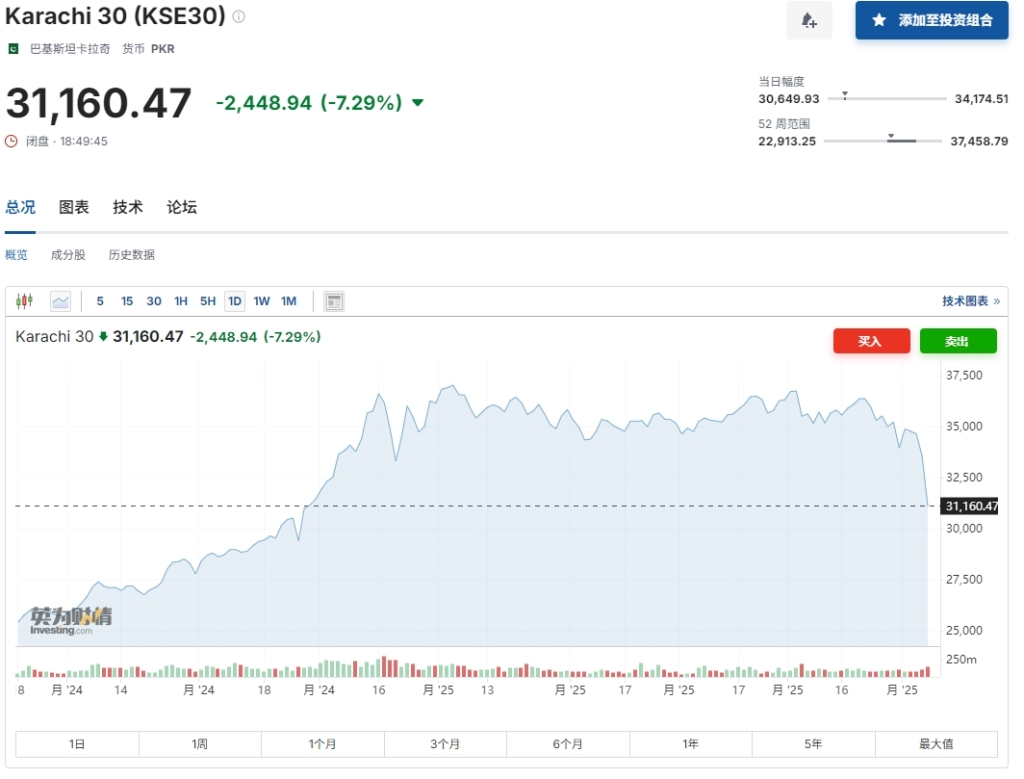This screenshot has width=1024, height=779.
Task: Set chart interval to 1H
Action: coord(181,301)
